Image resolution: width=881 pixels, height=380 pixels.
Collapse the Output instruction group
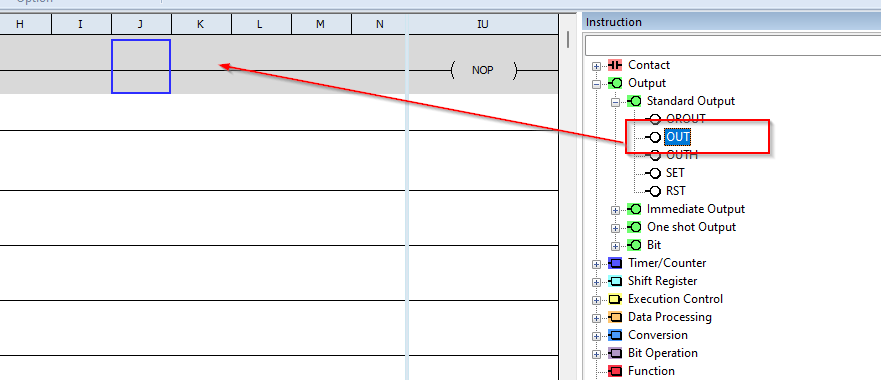click(596, 84)
